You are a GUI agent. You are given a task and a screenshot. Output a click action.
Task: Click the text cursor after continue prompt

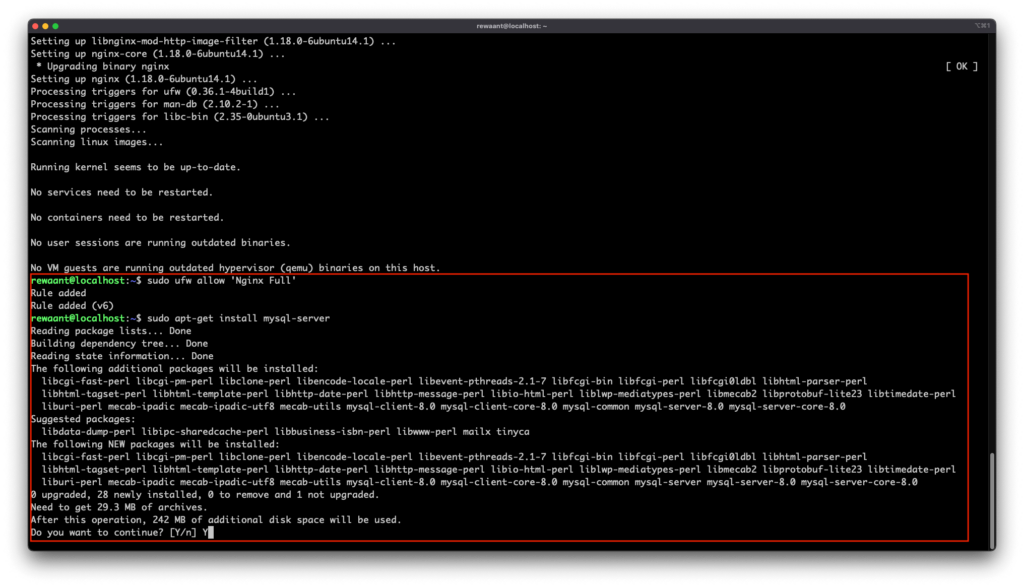[210, 532]
